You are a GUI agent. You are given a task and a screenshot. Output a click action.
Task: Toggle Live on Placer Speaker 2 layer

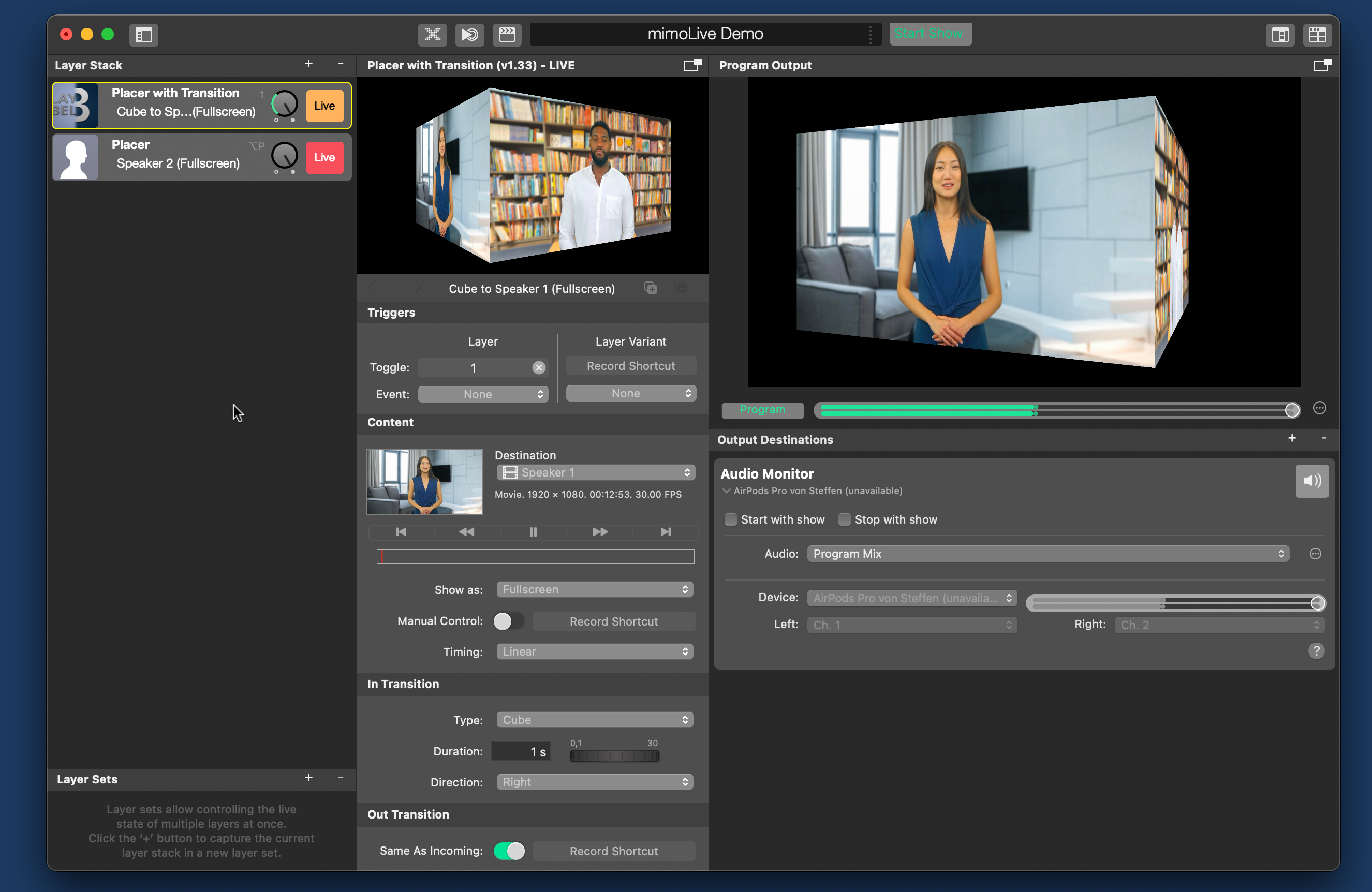pyautogui.click(x=324, y=157)
